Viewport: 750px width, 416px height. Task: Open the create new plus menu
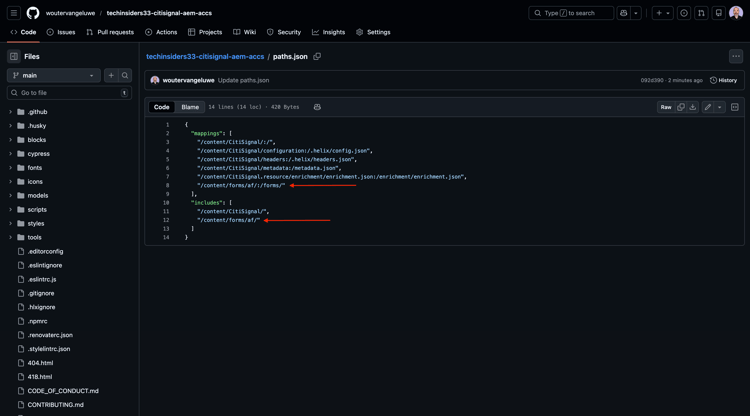(662, 13)
